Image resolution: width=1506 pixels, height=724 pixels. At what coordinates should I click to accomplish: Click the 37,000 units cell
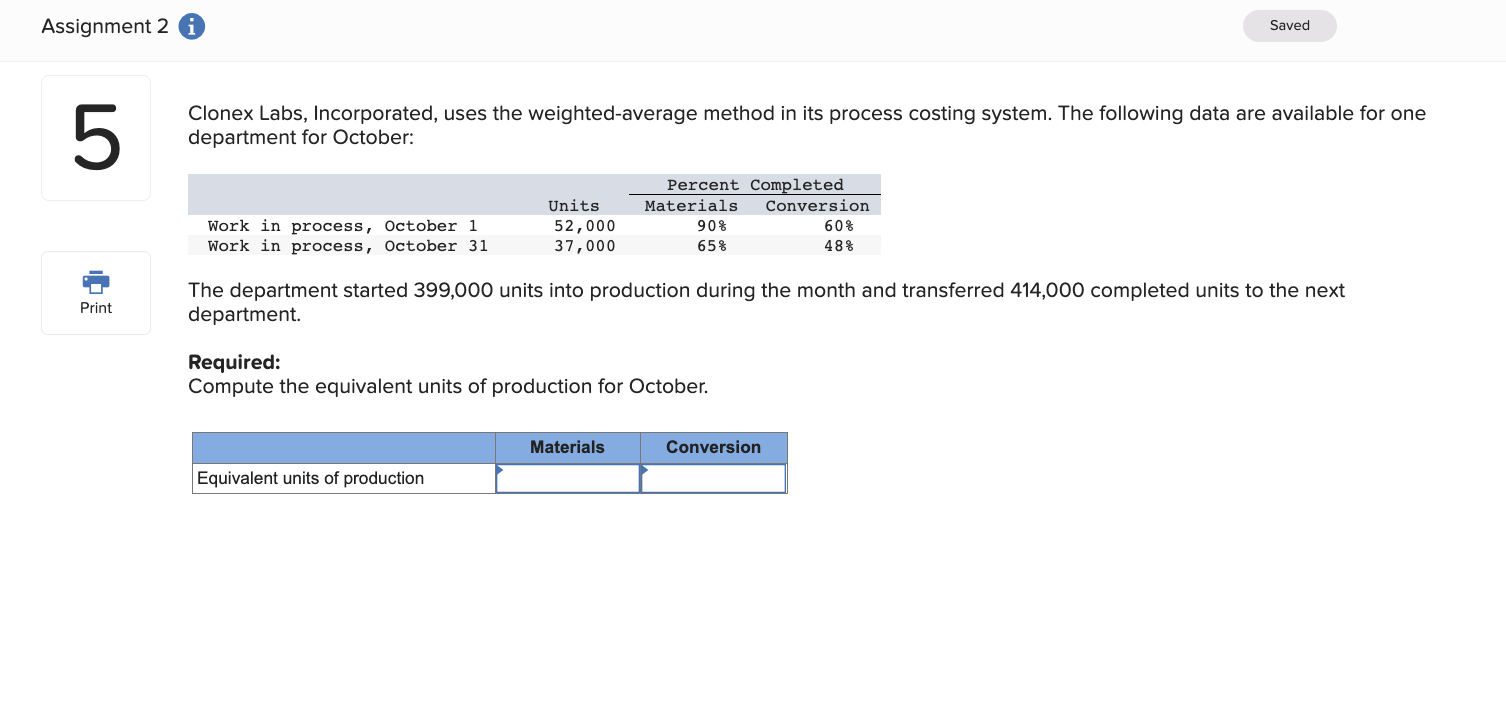pos(585,246)
